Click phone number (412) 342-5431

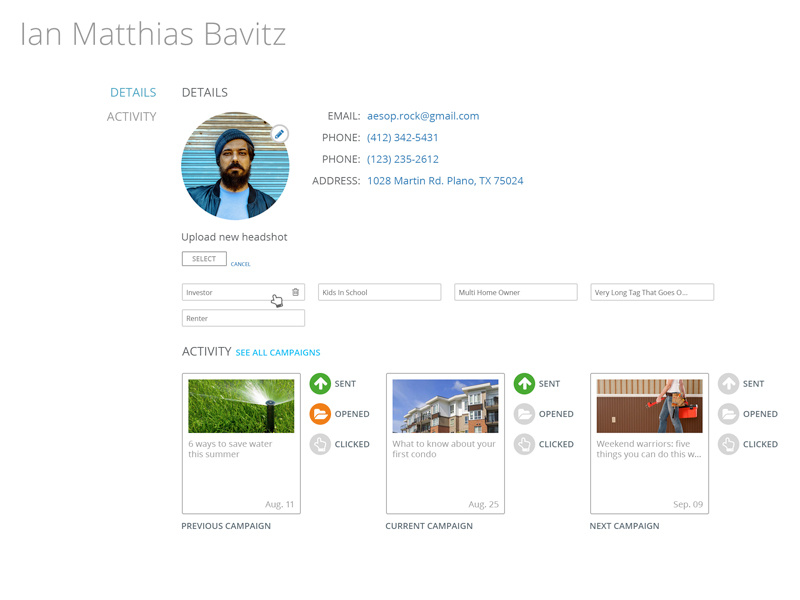pos(402,138)
